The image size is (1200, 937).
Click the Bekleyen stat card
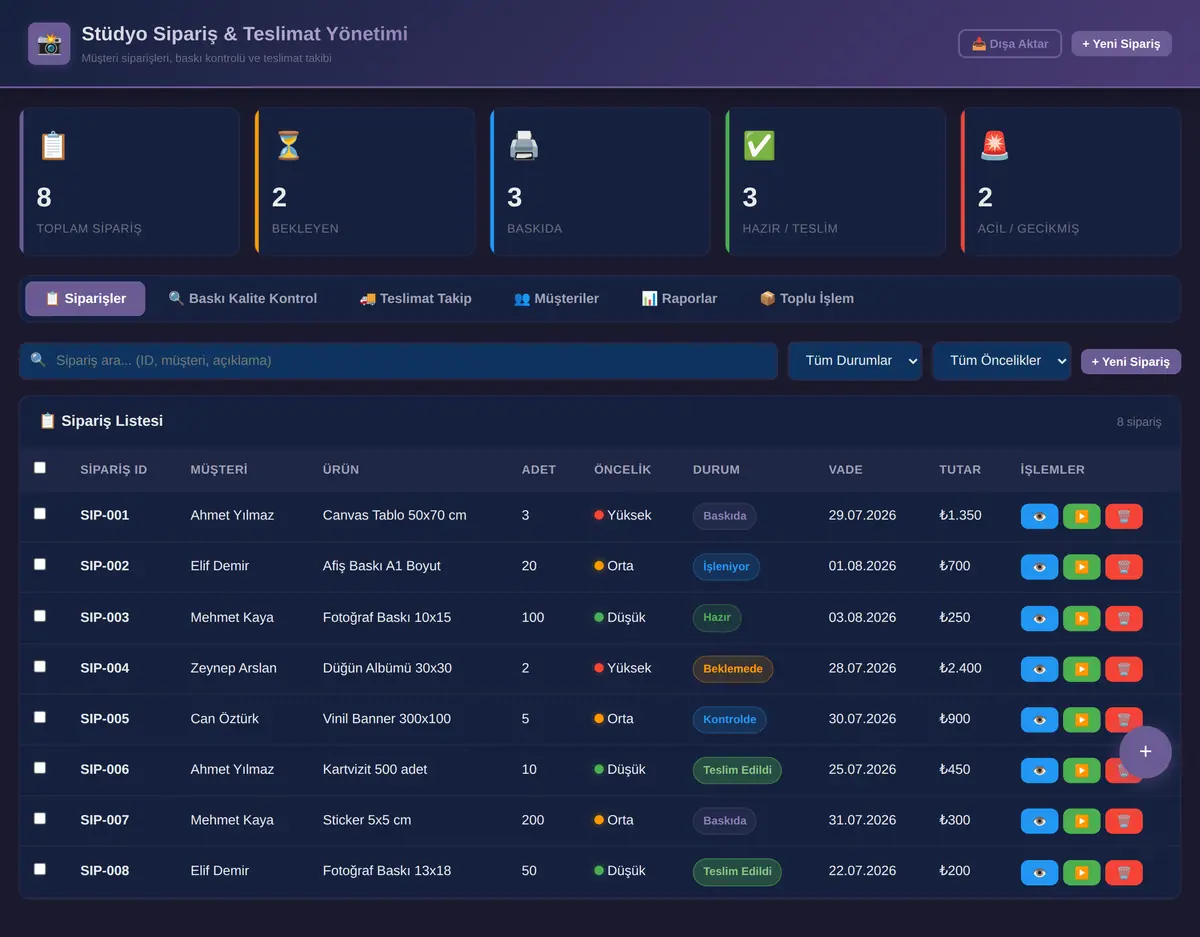pyautogui.click(x=364, y=182)
